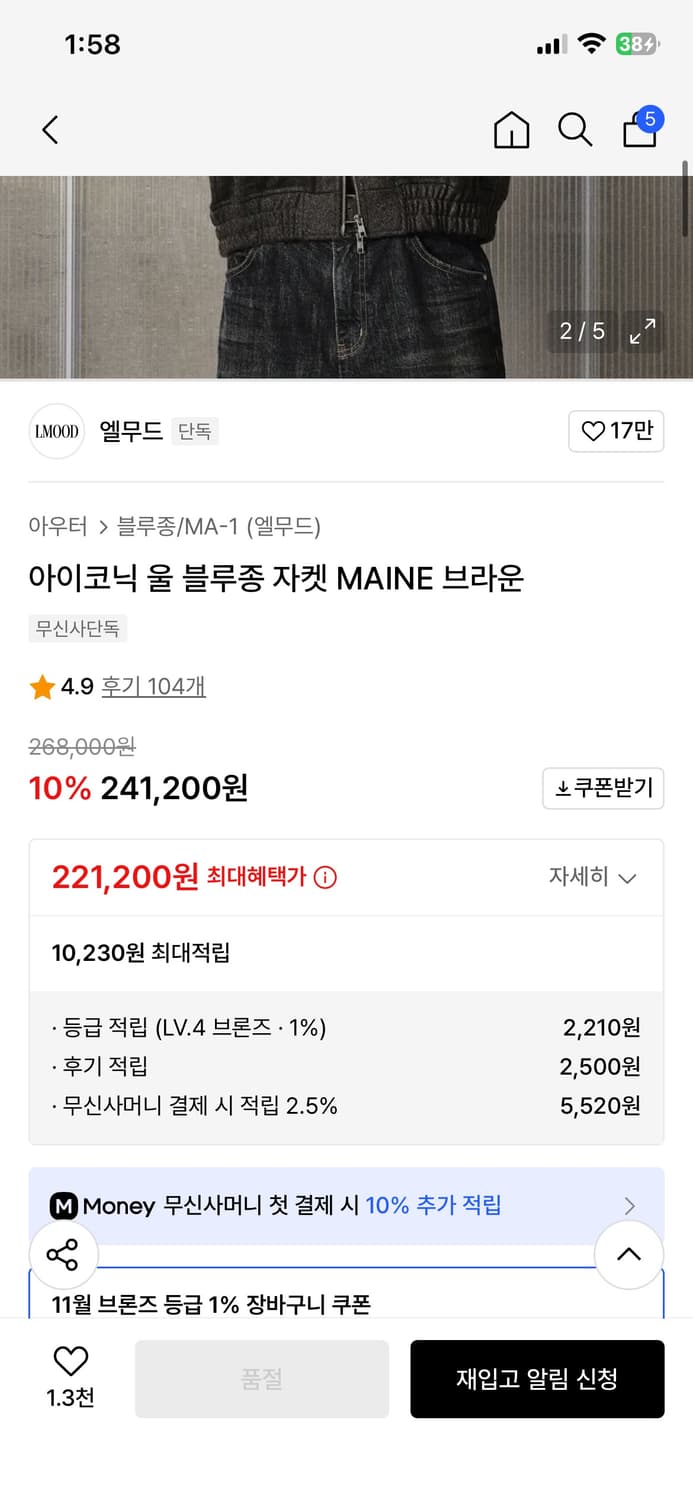Select the 아우터 breadcrumb category
Image resolution: width=693 pixels, height=1500 pixels.
[58, 524]
